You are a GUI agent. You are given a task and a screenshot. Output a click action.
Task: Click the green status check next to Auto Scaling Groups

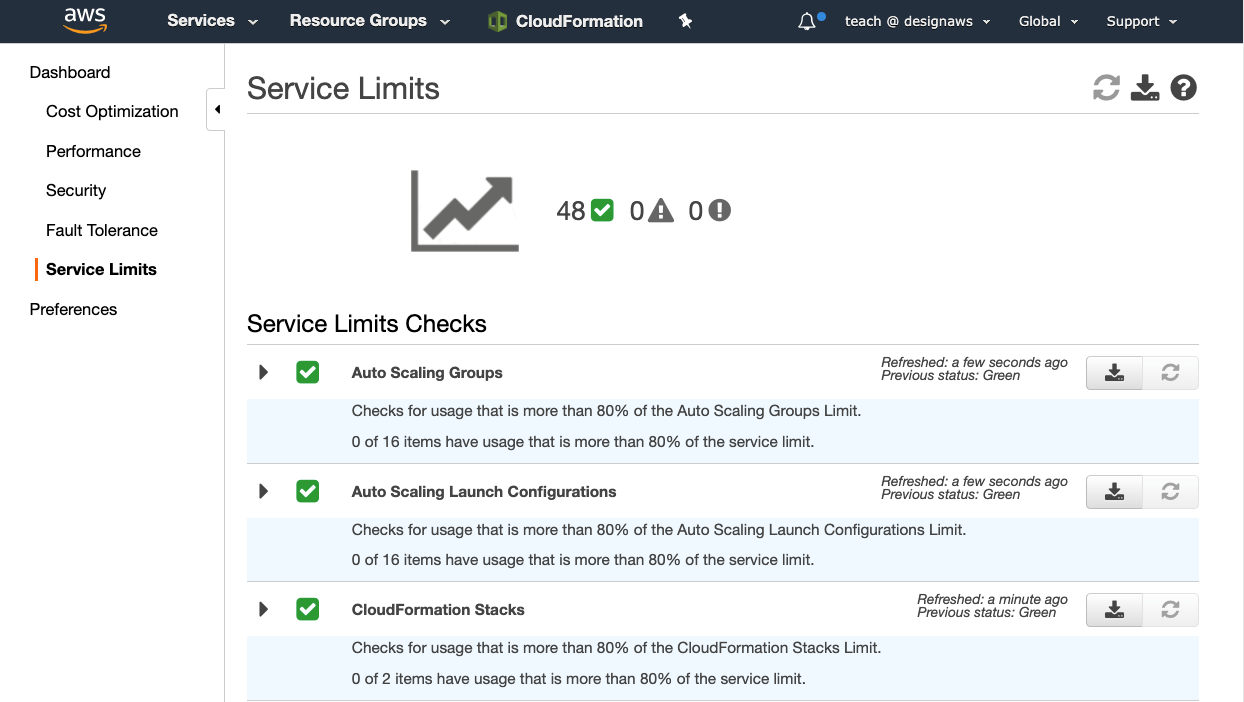[x=307, y=371]
